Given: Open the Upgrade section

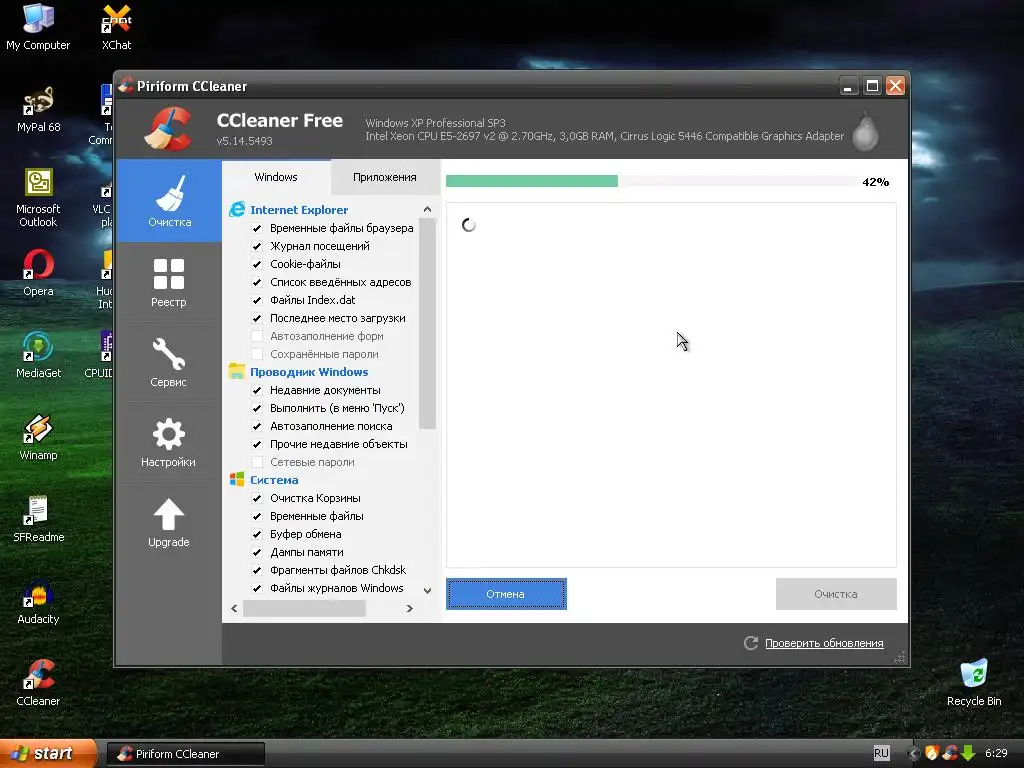Looking at the screenshot, I should click(x=169, y=522).
